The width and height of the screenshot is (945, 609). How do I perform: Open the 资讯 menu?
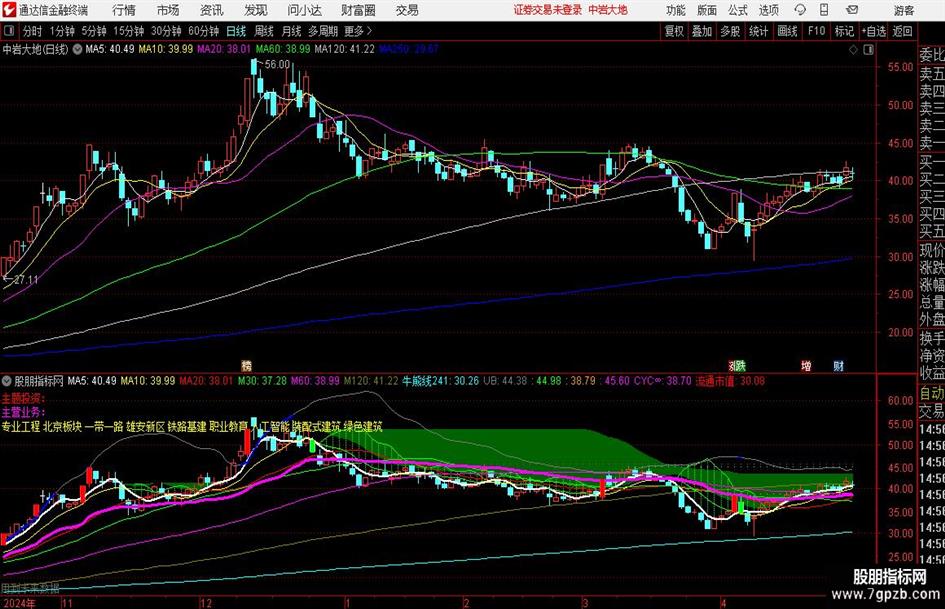tap(212, 10)
